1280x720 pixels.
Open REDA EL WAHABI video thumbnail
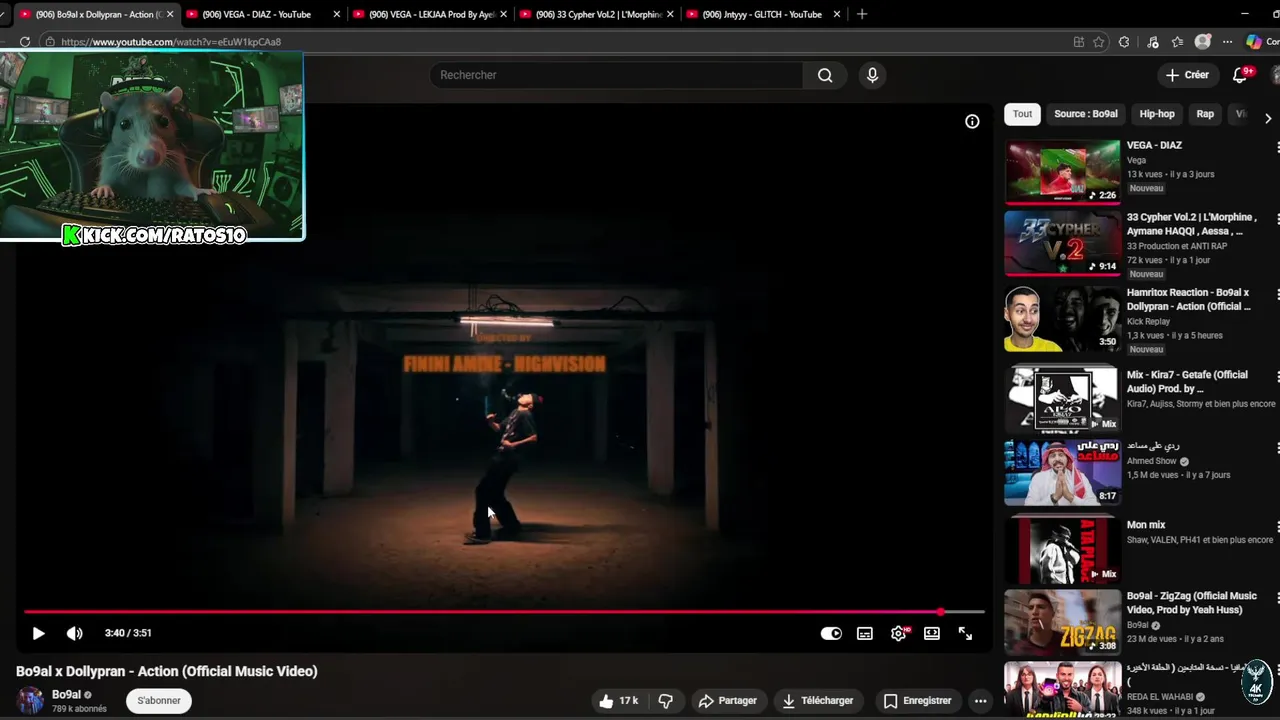pyautogui.click(x=1062, y=690)
